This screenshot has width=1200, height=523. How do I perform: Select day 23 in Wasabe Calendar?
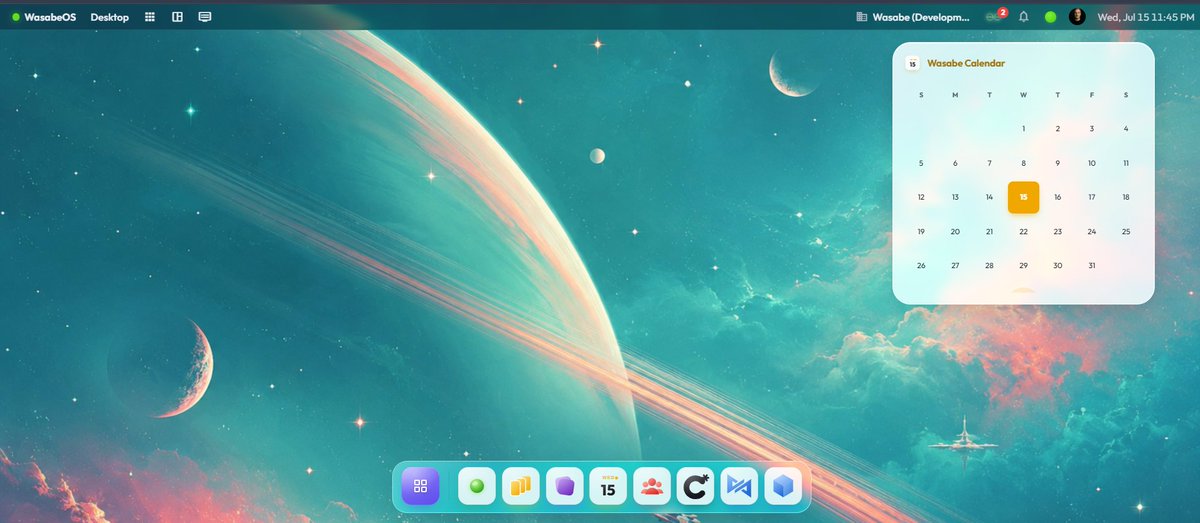(x=1057, y=231)
